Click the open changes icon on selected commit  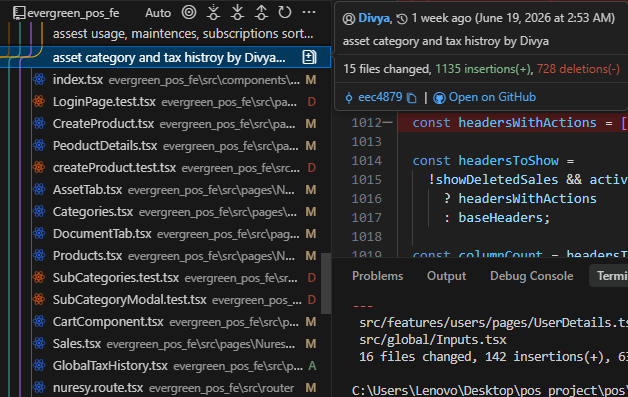pos(309,57)
